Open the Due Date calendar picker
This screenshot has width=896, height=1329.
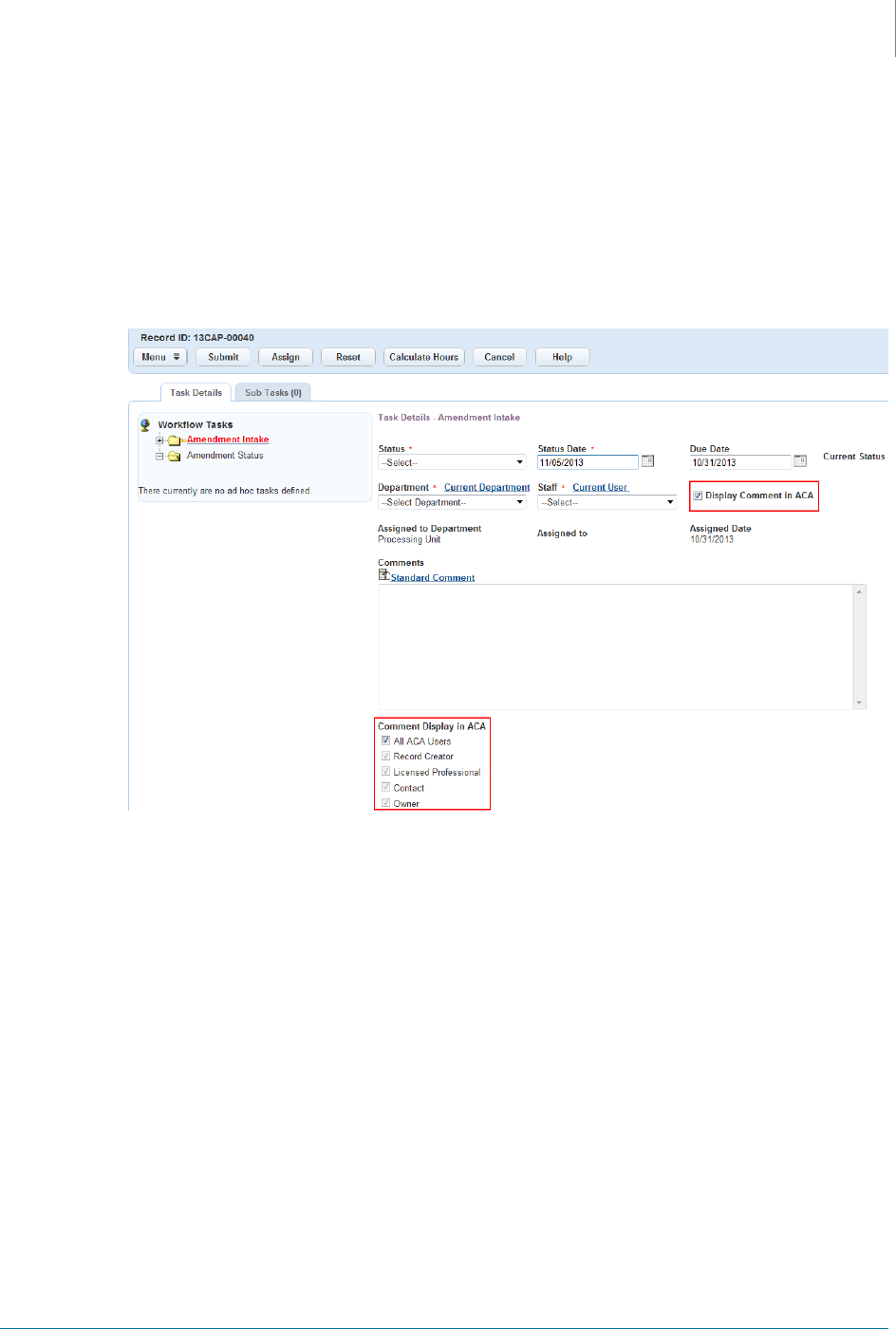(x=800, y=461)
